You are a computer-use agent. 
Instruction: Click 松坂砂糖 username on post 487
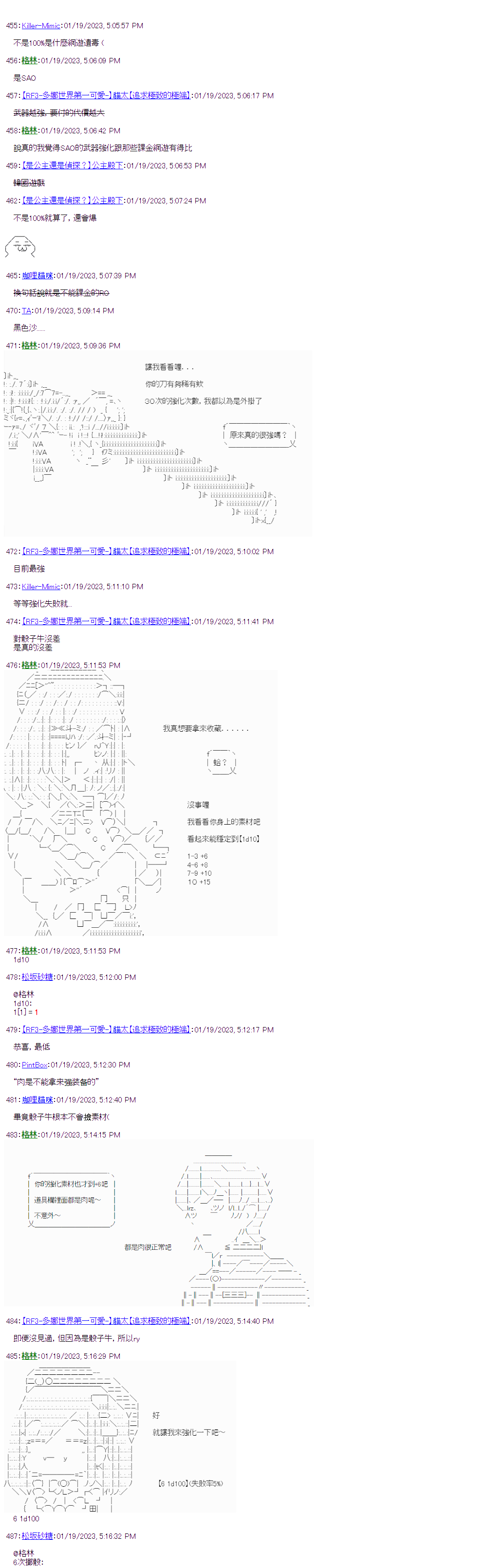click(37, 1536)
